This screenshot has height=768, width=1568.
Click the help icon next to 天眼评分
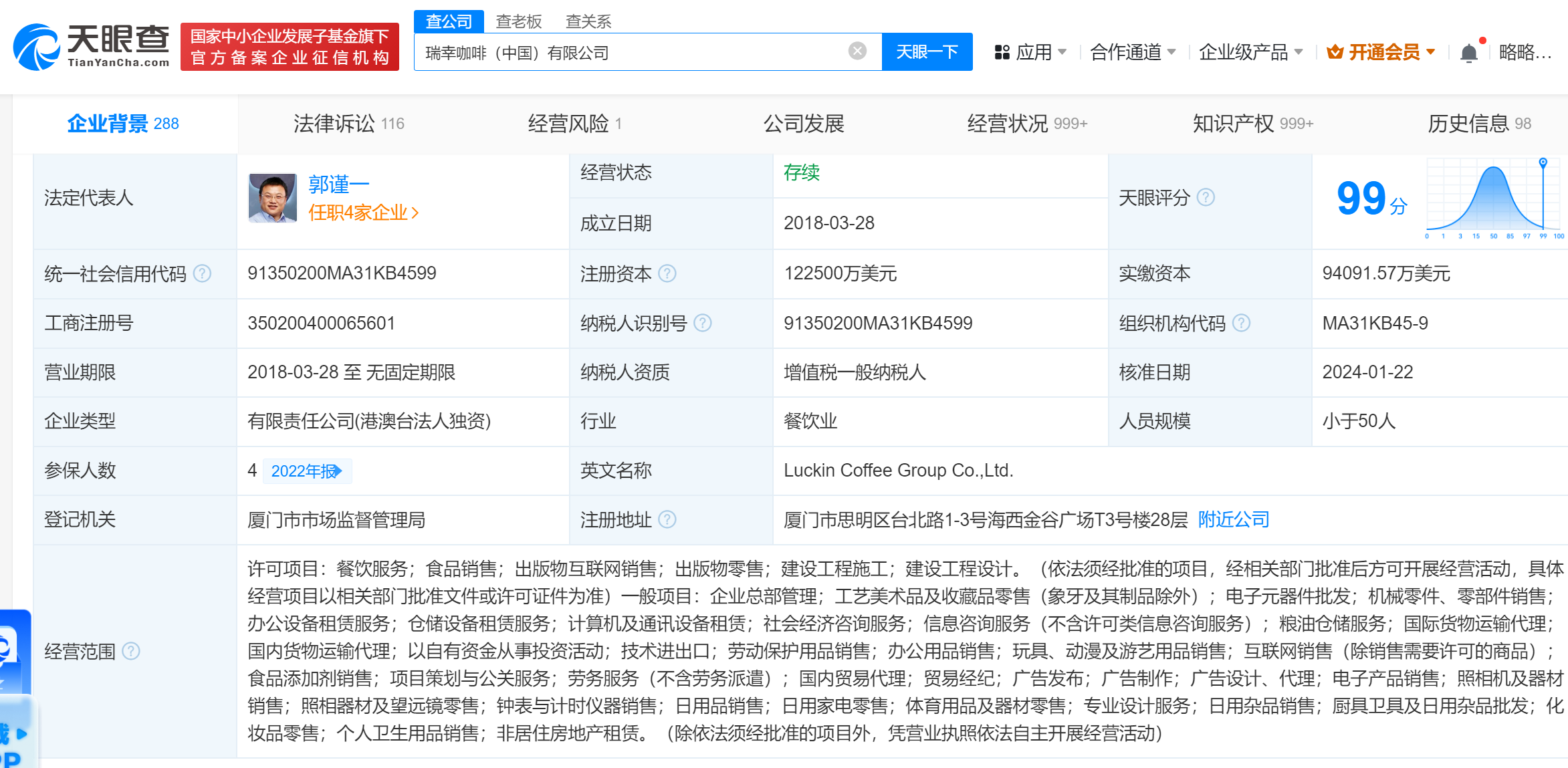(x=1206, y=198)
